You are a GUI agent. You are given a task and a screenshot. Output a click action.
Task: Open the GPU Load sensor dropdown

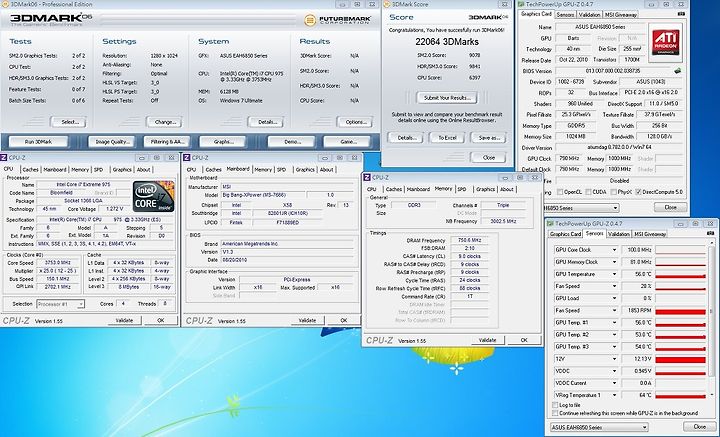pyautogui.click(x=614, y=298)
